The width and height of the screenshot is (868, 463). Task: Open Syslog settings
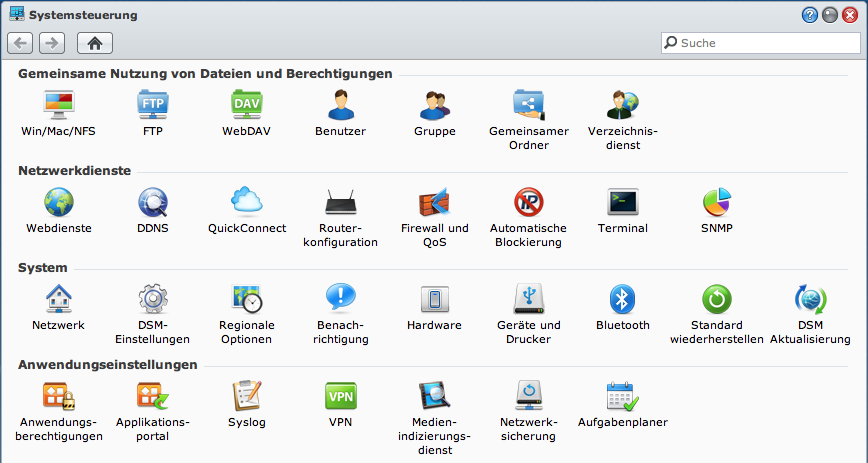[x=247, y=395]
